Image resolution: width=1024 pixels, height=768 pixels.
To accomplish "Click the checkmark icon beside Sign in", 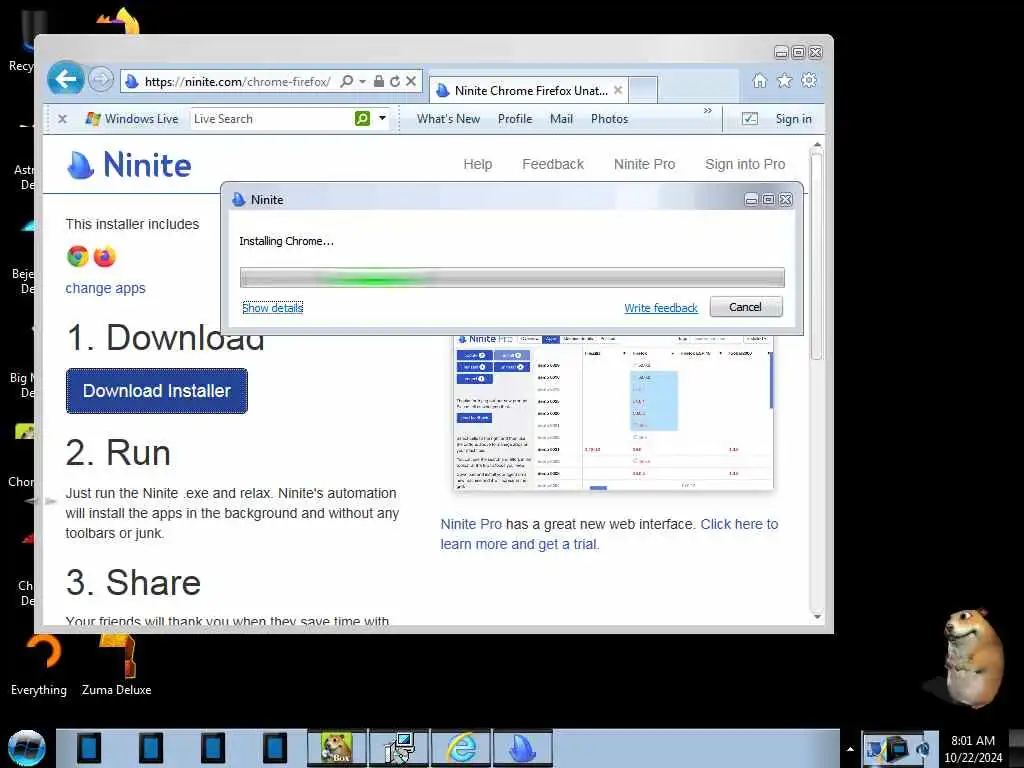I will pyautogui.click(x=750, y=119).
